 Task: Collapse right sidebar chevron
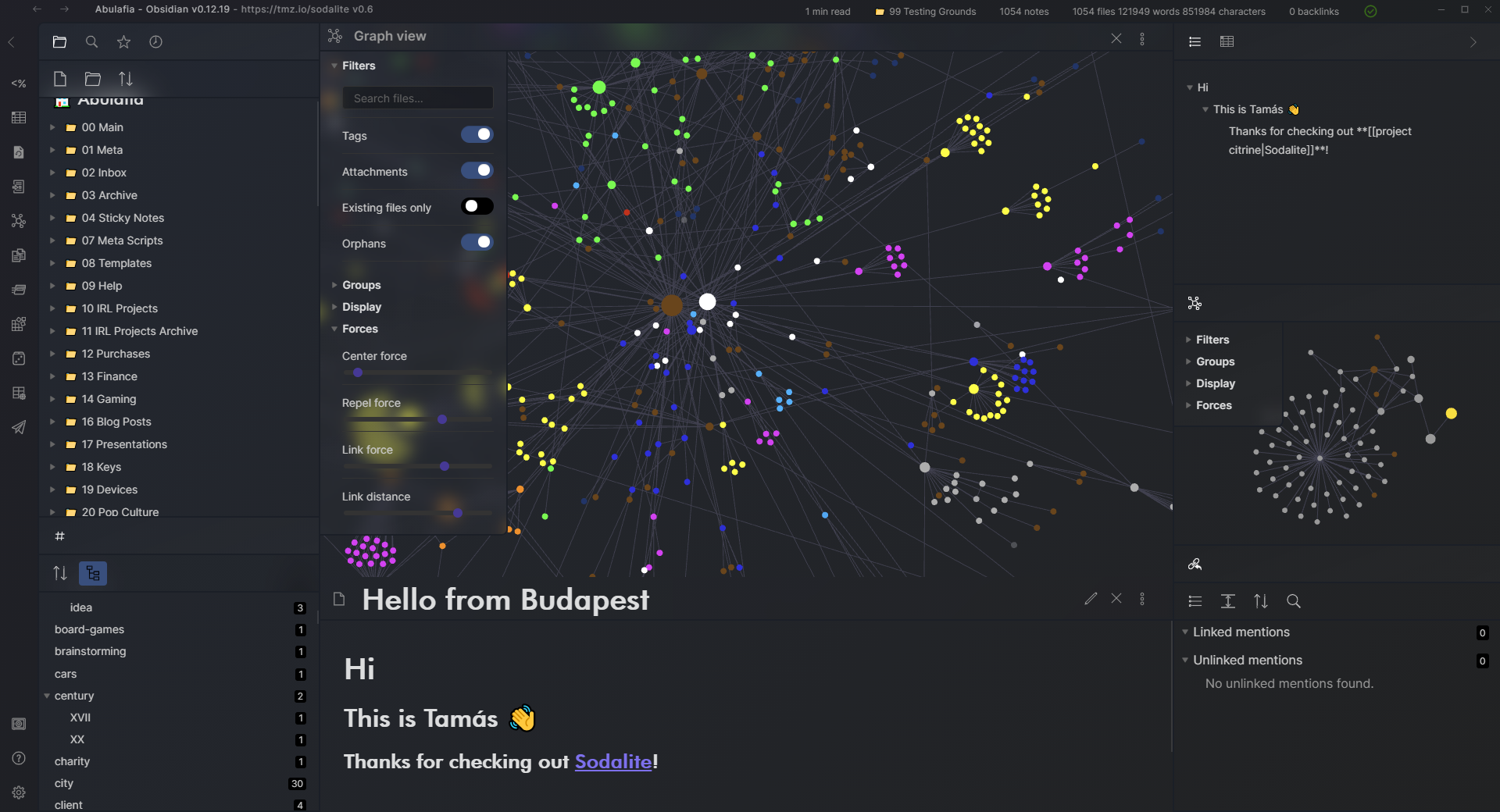click(1473, 42)
